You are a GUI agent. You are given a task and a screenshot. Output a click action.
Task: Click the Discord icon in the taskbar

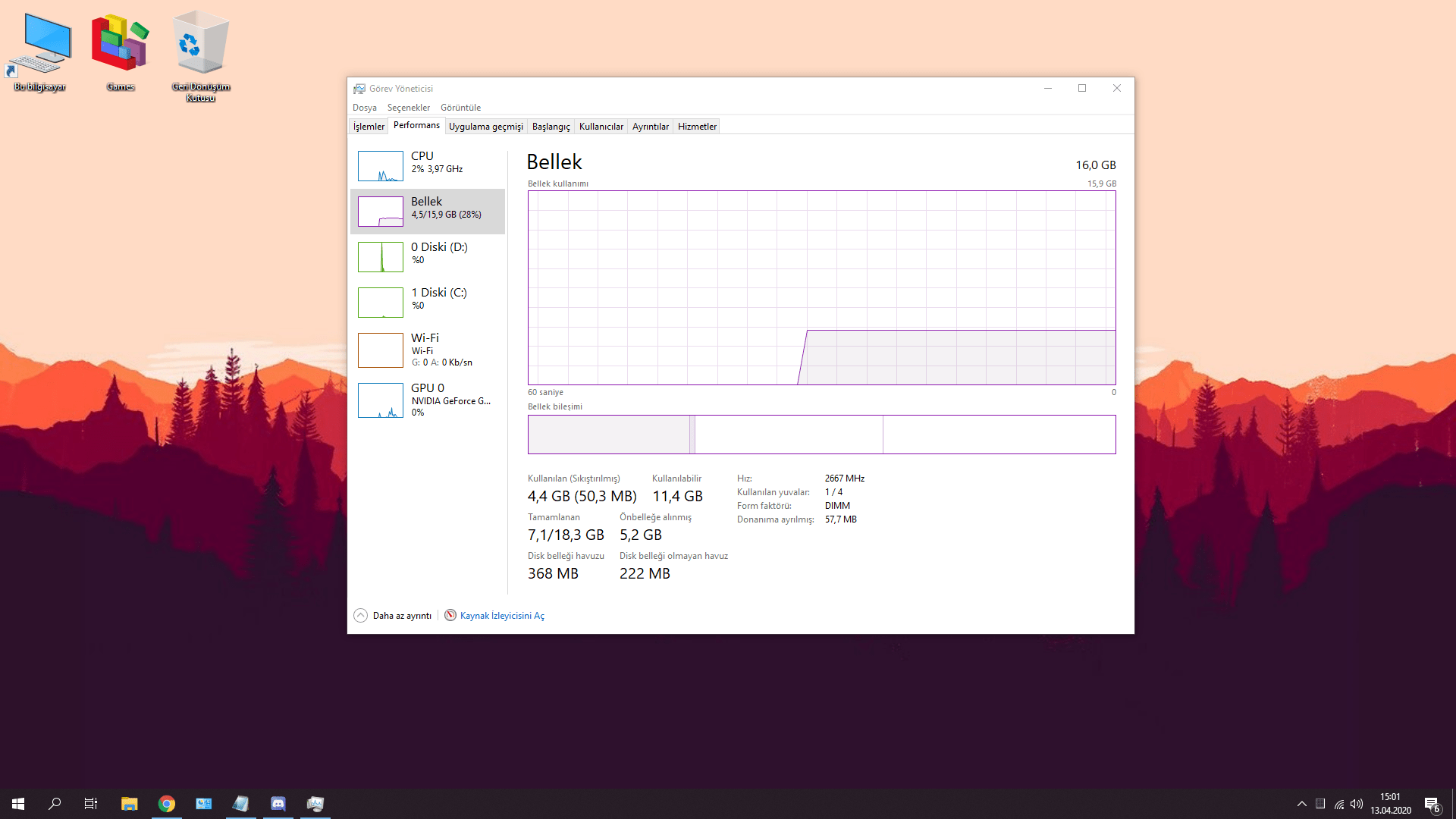[278, 803]
